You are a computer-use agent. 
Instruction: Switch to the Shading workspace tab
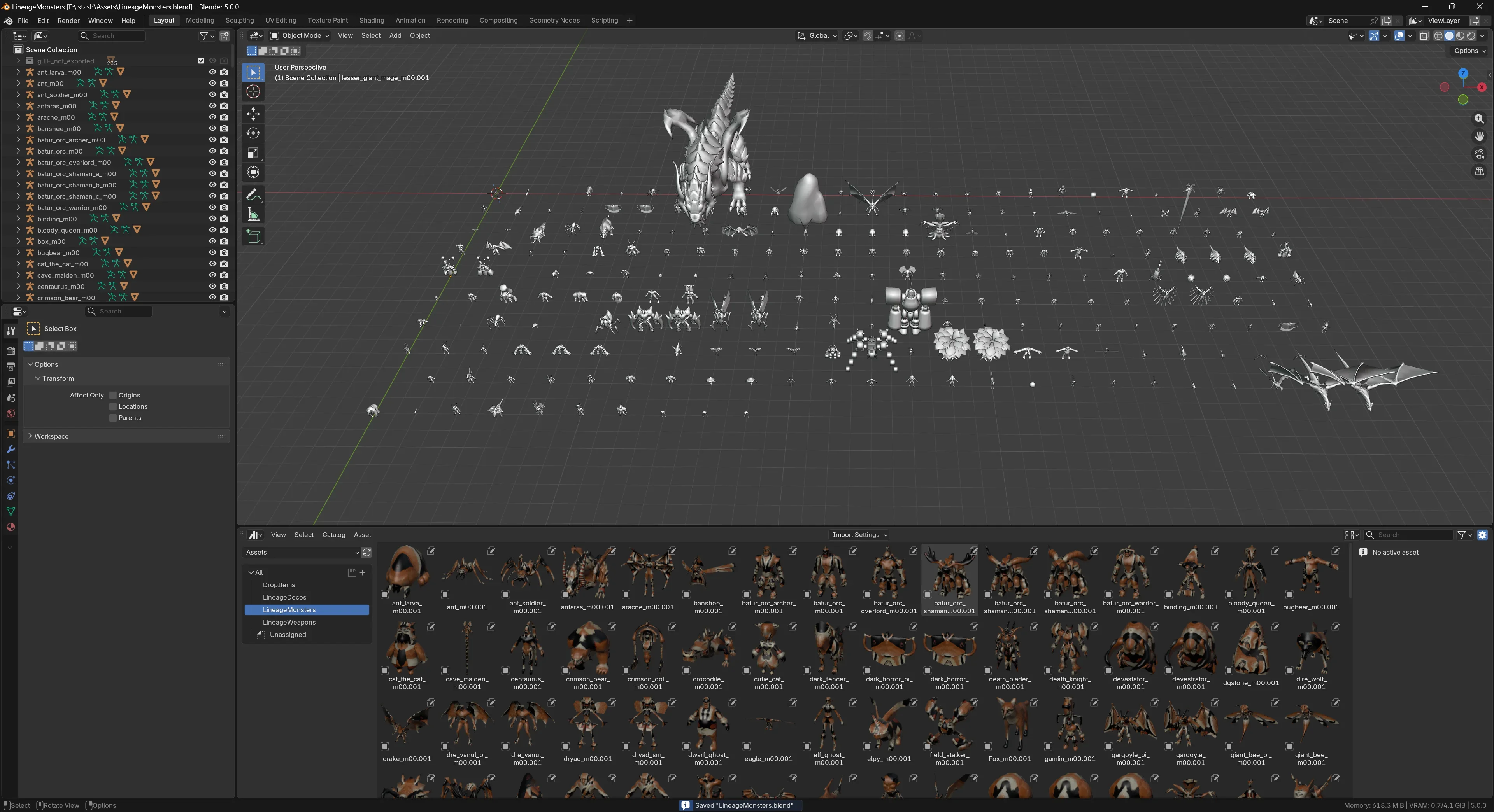coord(372,20)
